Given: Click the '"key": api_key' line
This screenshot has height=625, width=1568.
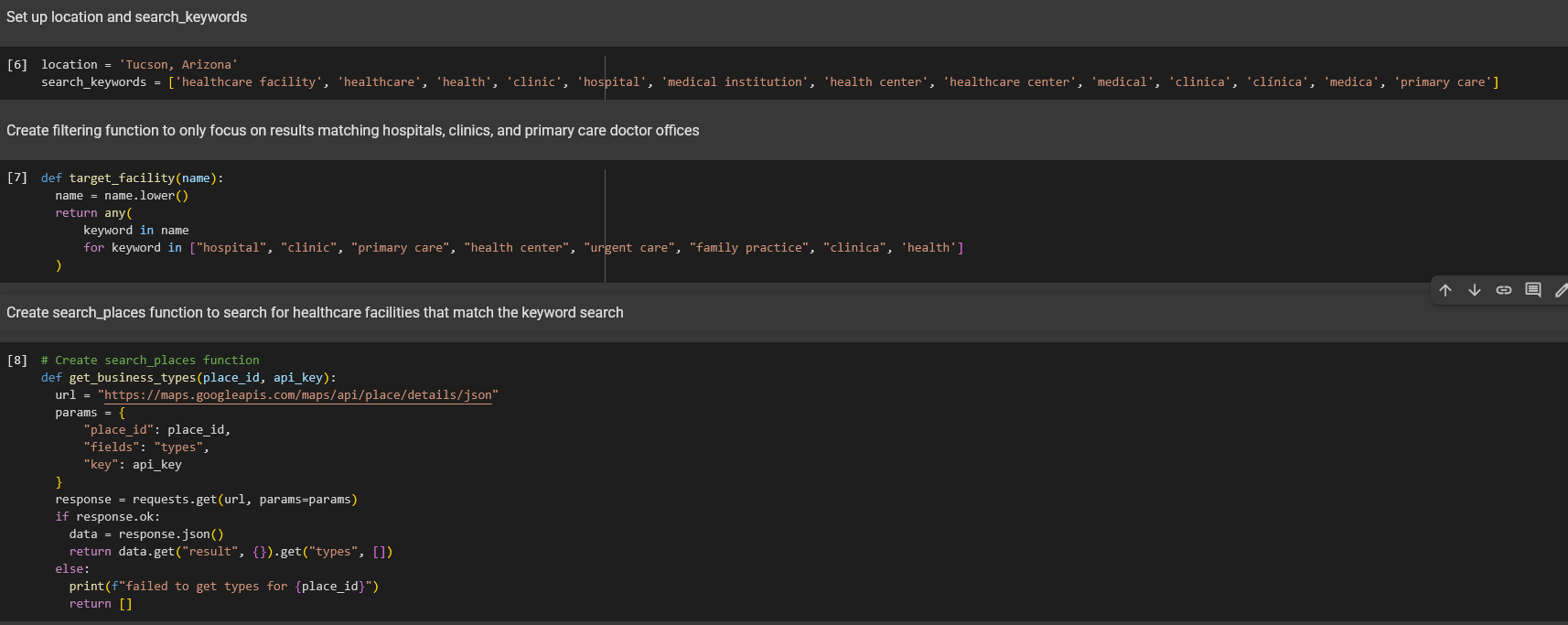Looking at the screenshot, I should point(133,465).
